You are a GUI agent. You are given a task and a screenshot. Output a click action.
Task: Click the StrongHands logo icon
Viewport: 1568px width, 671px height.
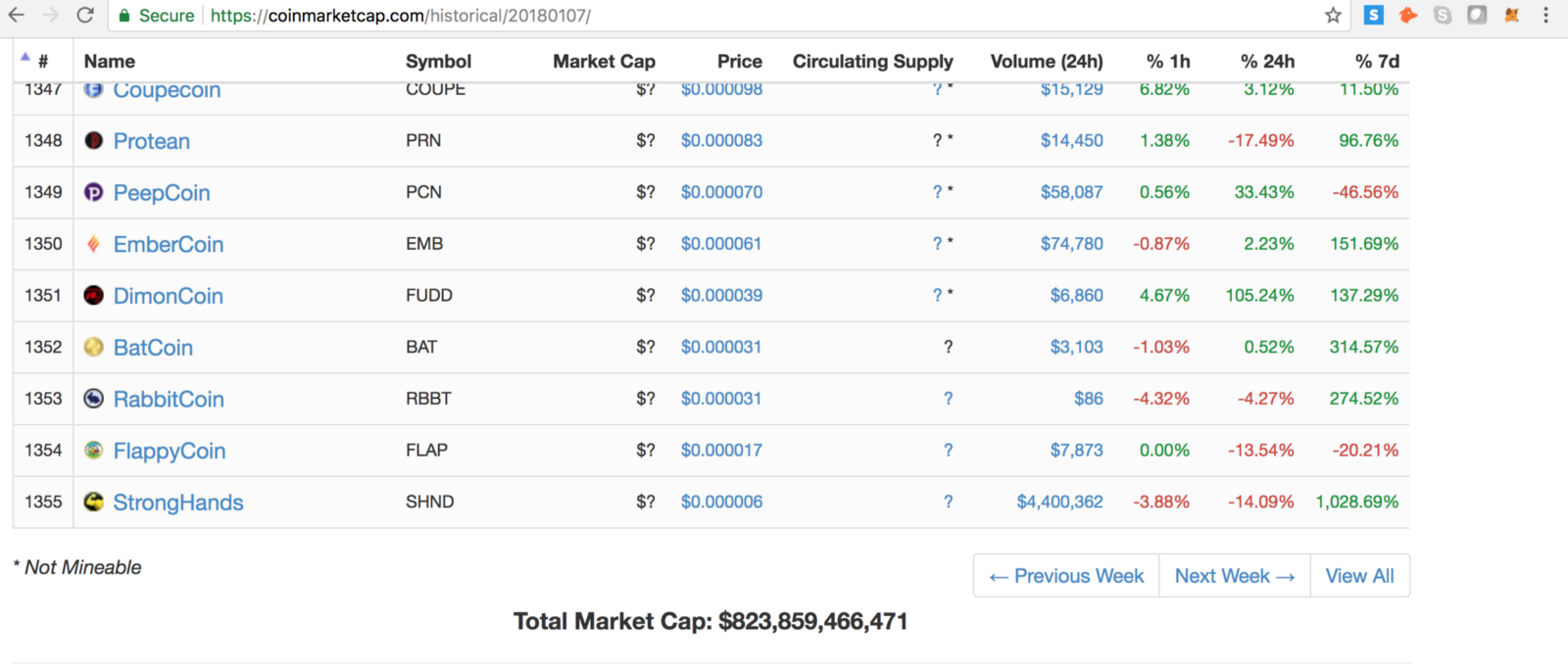[x=93, y=502]
